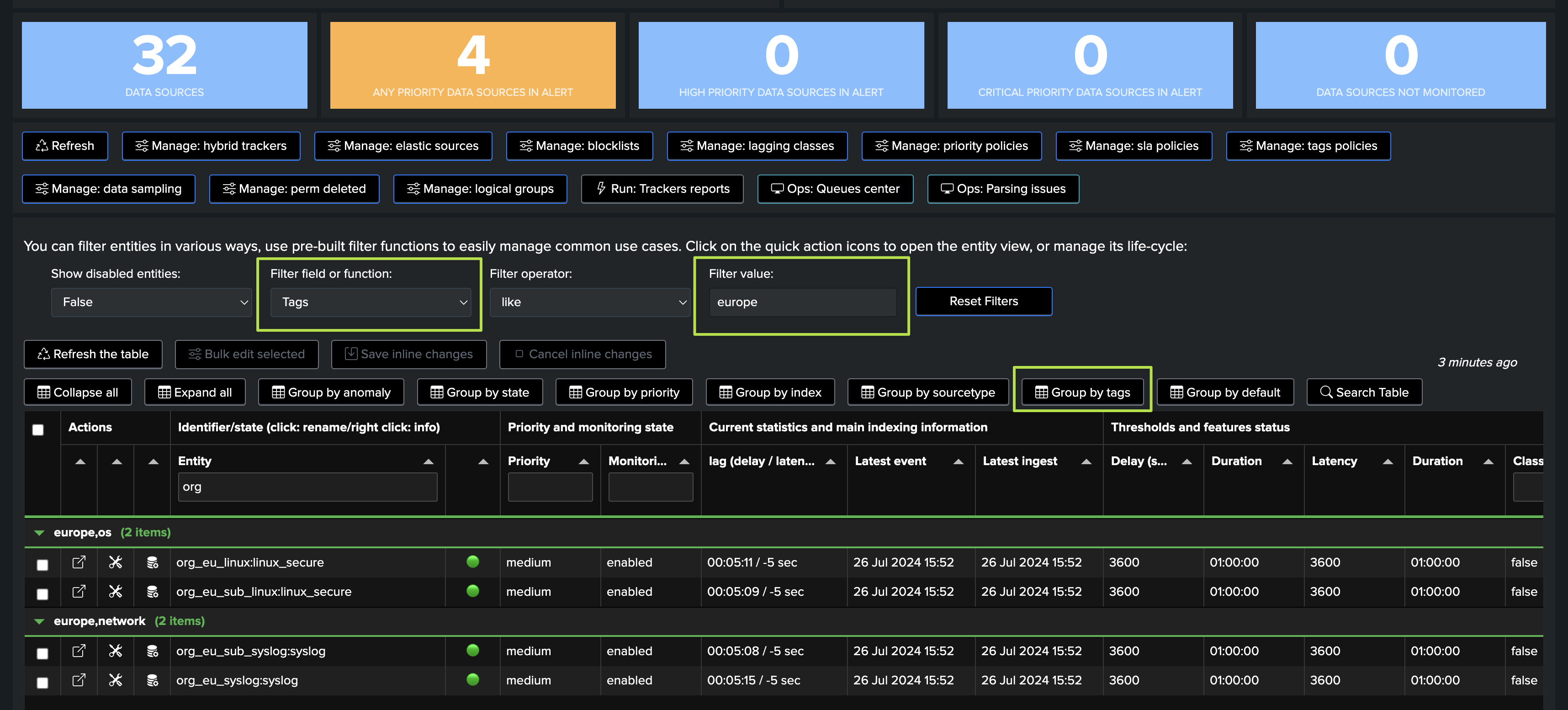
Task: Click tools icon for org_eu_sub_linux:linux_secure row
Action: coord(116,591)
